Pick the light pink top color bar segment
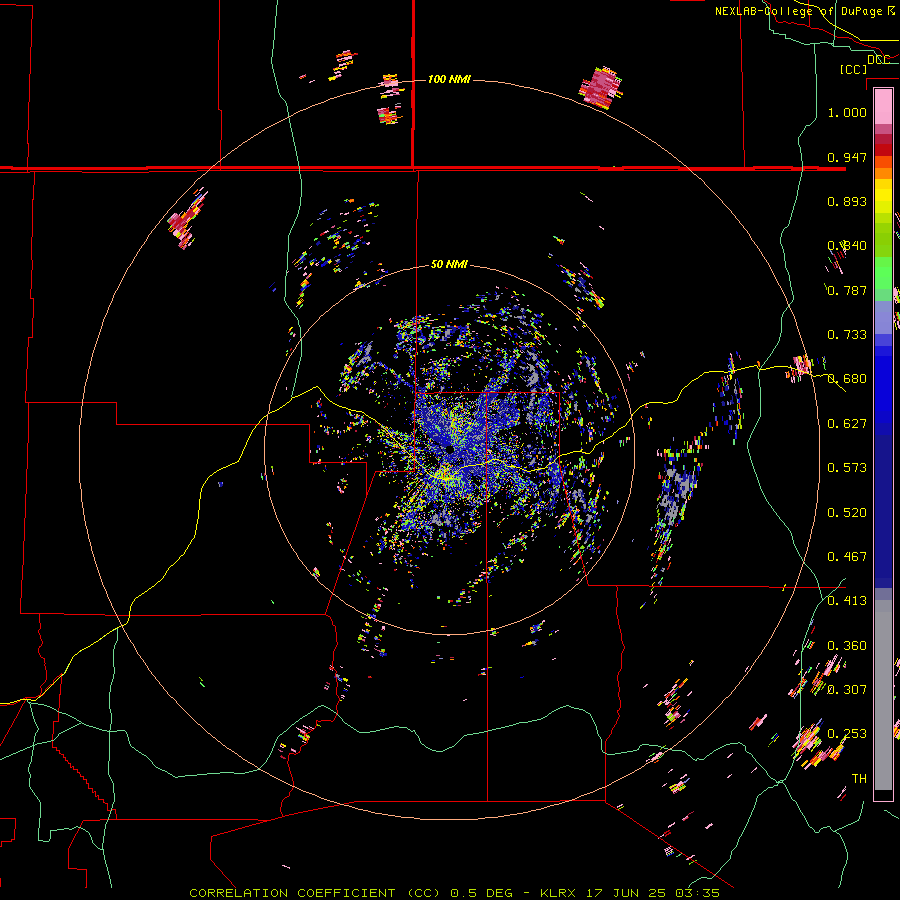900x900 pixels. pos(883,107)
